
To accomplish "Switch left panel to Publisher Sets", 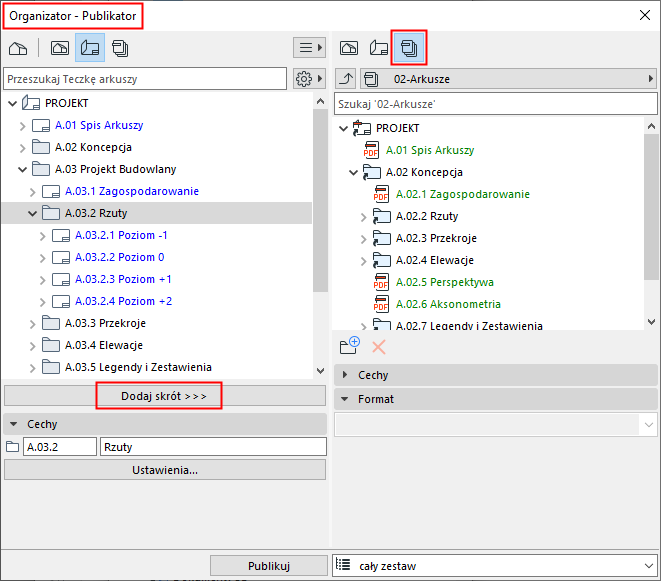I will tap(120, 48).
